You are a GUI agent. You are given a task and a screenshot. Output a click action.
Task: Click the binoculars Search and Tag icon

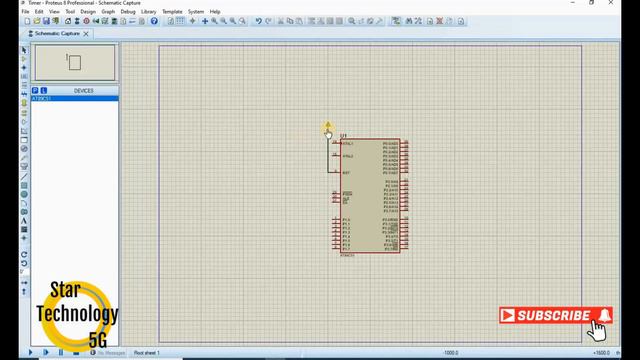(x=409, y=21)
